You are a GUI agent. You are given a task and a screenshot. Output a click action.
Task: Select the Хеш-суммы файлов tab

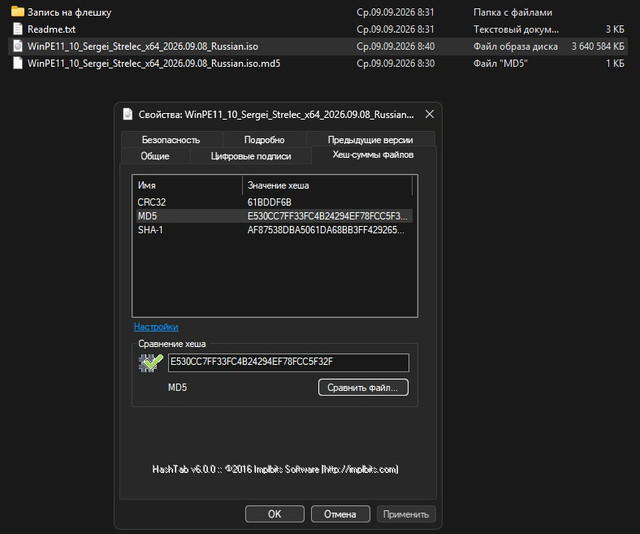click(x=373, y=155)
